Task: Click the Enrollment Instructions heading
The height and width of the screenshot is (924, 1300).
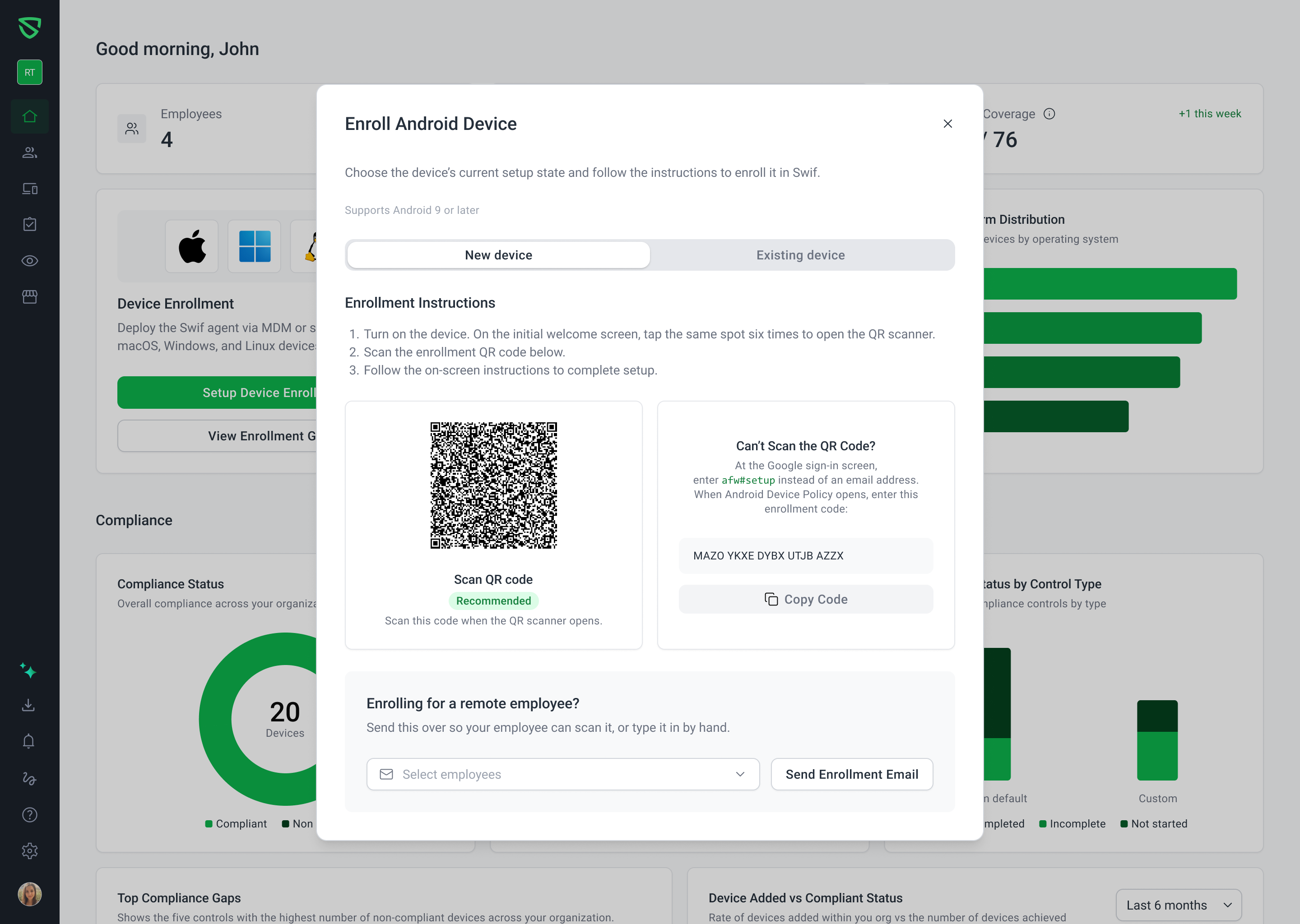Action: point(420,303)
